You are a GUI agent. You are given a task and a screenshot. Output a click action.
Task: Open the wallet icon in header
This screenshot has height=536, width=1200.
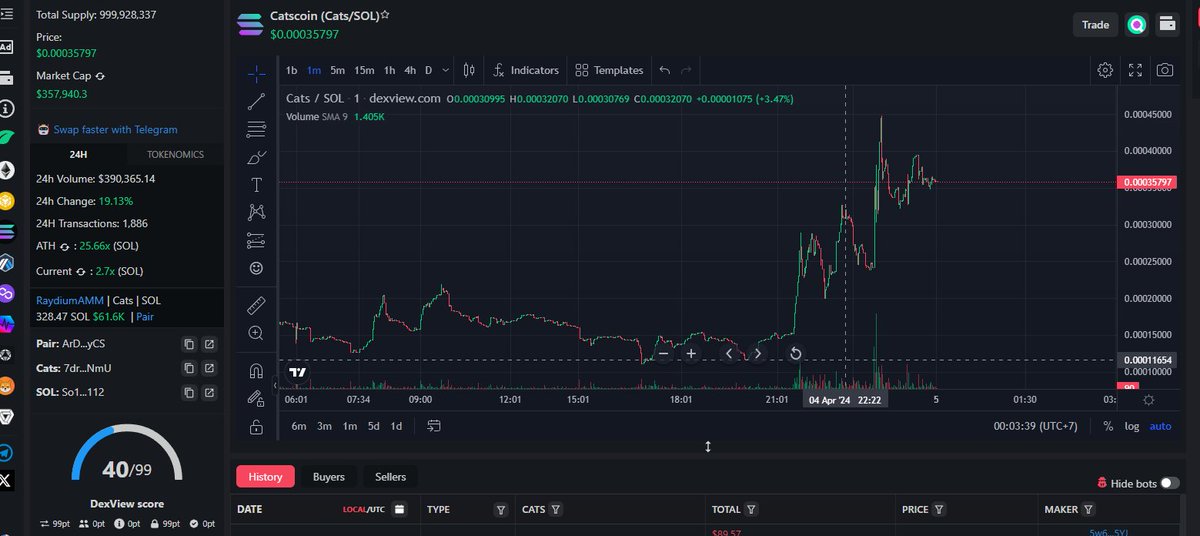(1167, 25)
